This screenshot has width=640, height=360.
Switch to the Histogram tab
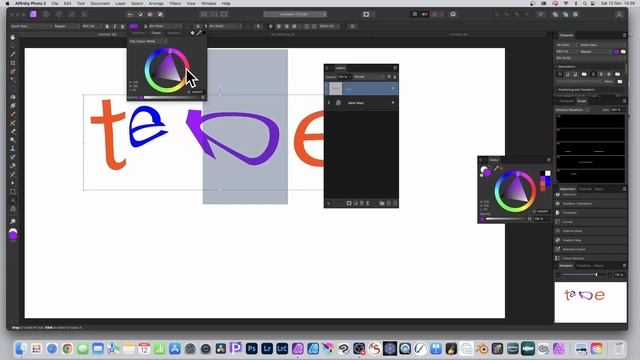coord(566,101)
